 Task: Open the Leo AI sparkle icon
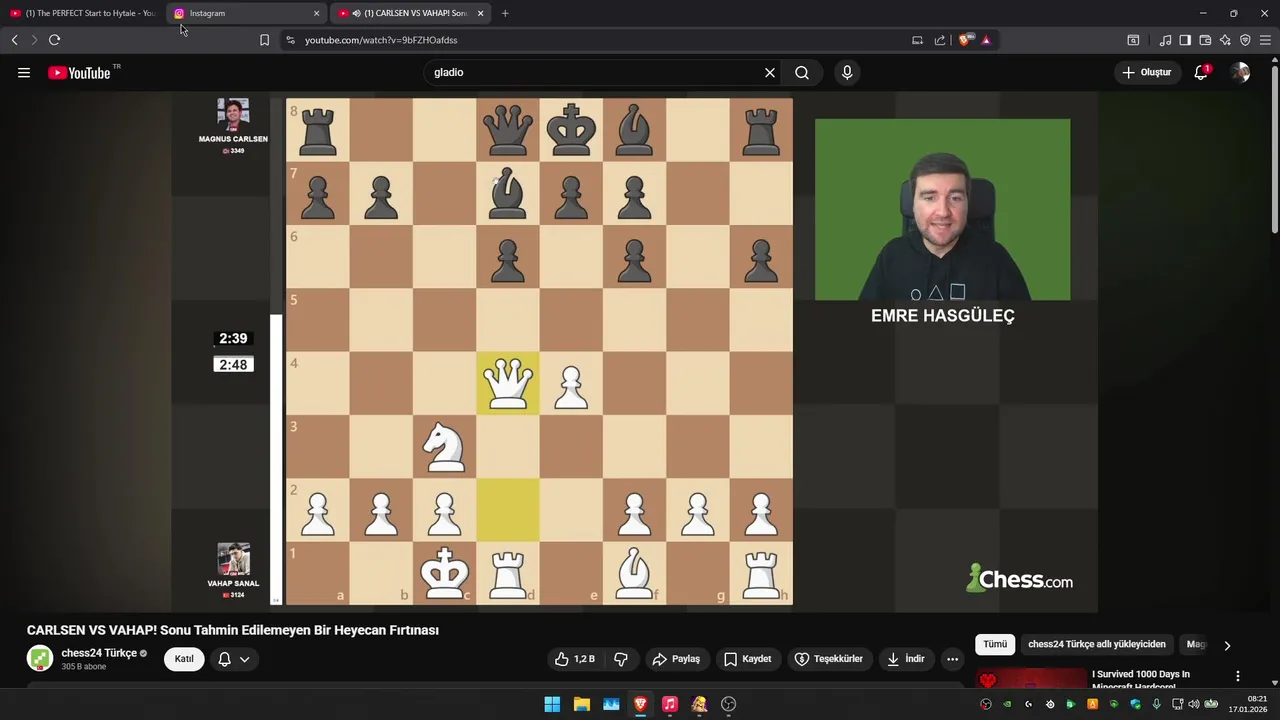(x=1225, y=40)
